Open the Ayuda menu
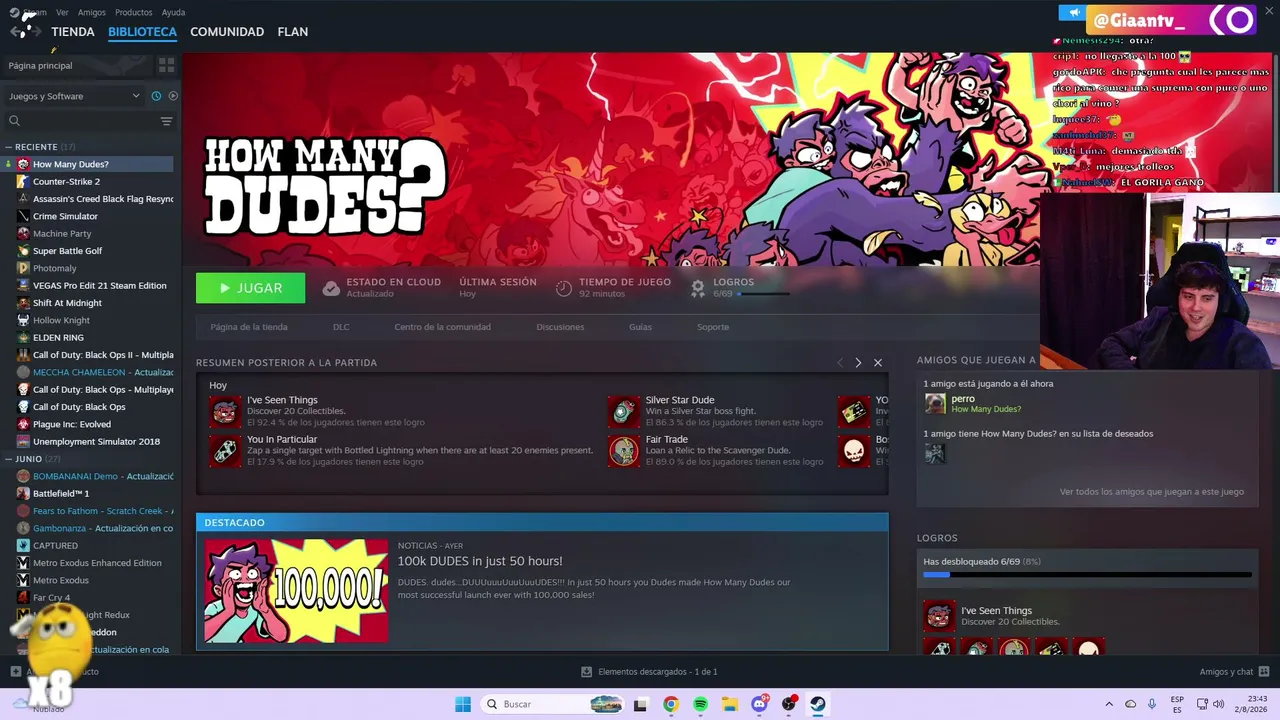 point(173,12)
